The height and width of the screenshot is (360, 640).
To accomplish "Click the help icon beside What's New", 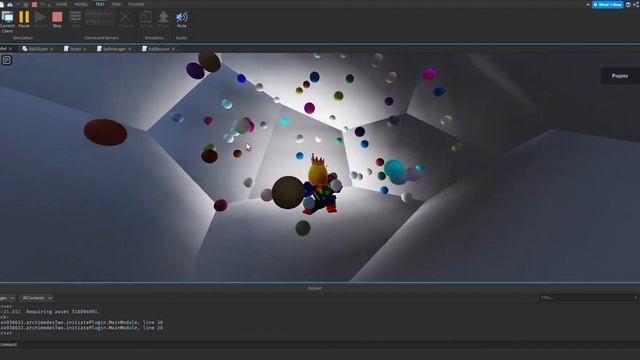I will (x=628, y=4).
